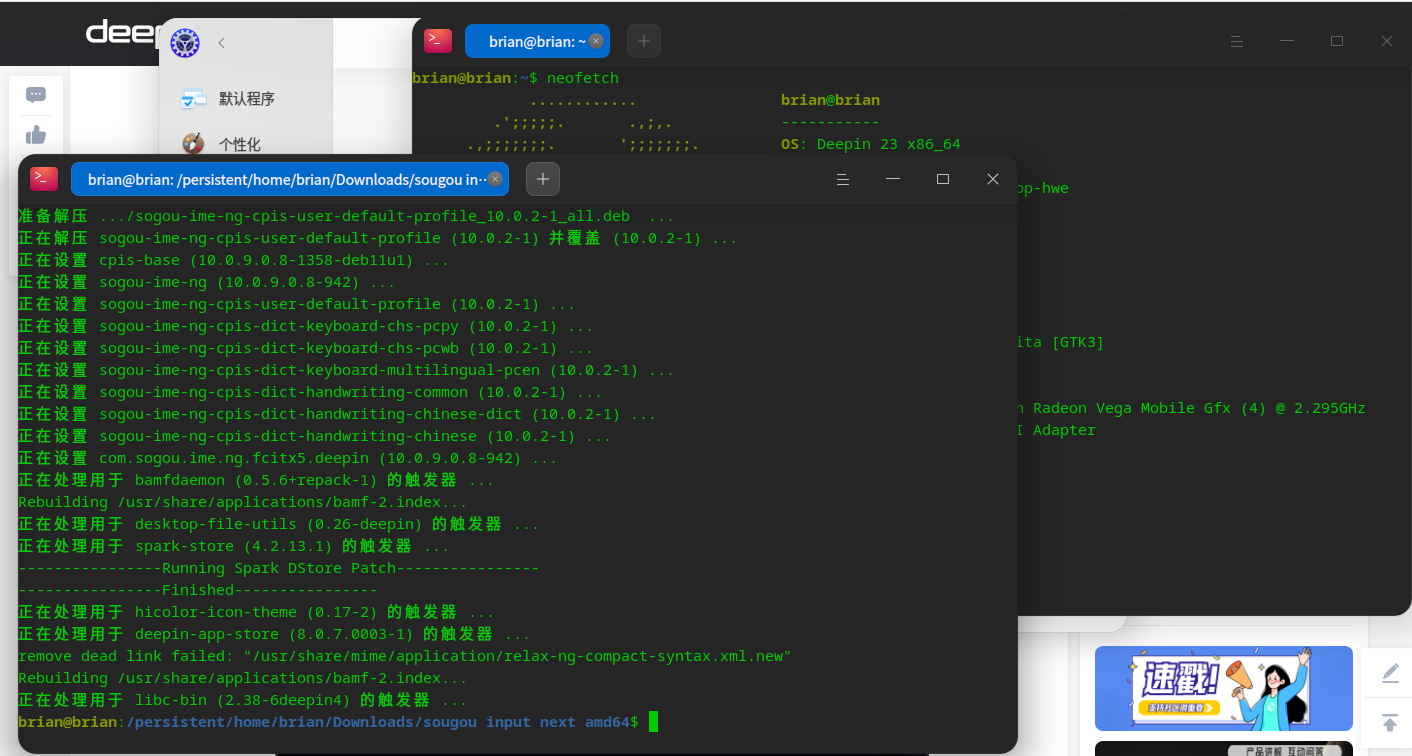
Task: Click the back-to-top arrow icon
Action: (1390, 722)
